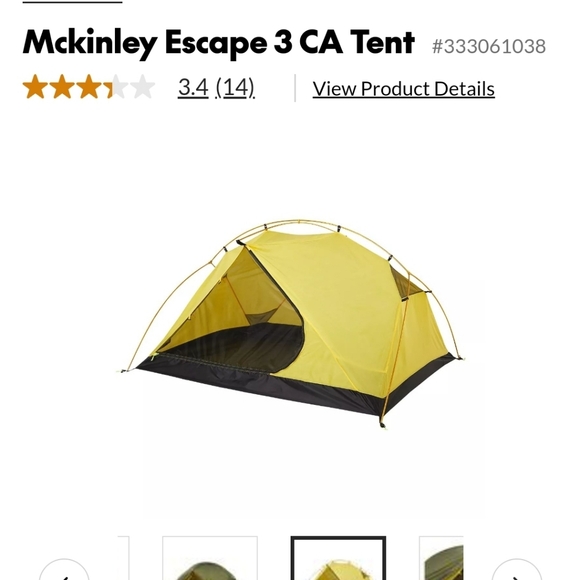Click the empty fifth rating star
Image resolution: width=580 pixels, height=580 pixels.
(142, 87)
